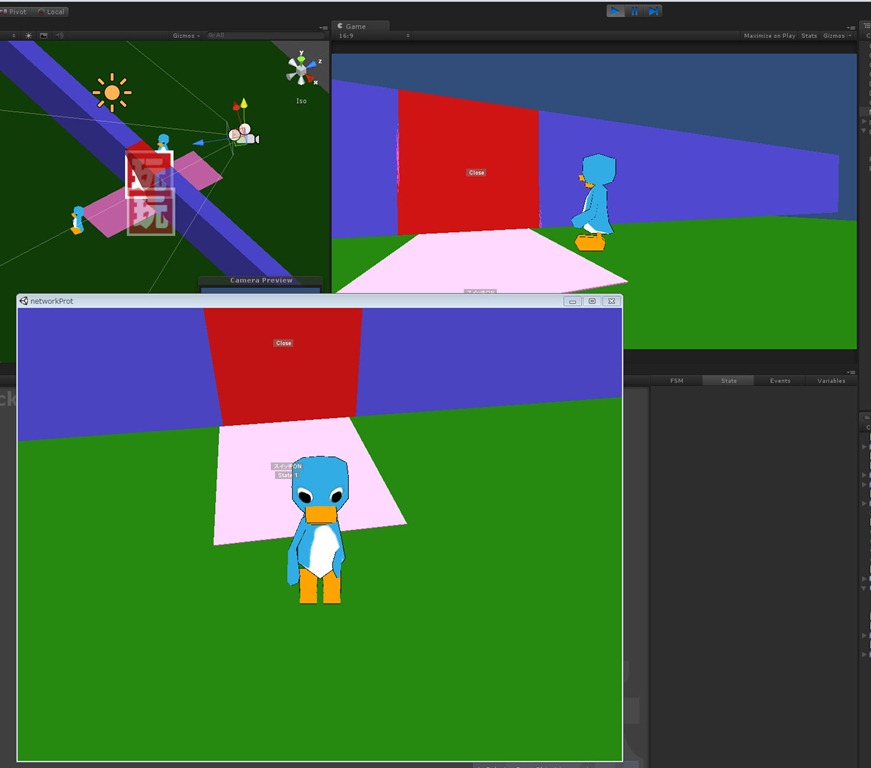
Task: Toggle the scene skybox/effects image icon
Action: click(x=43, y=36)
